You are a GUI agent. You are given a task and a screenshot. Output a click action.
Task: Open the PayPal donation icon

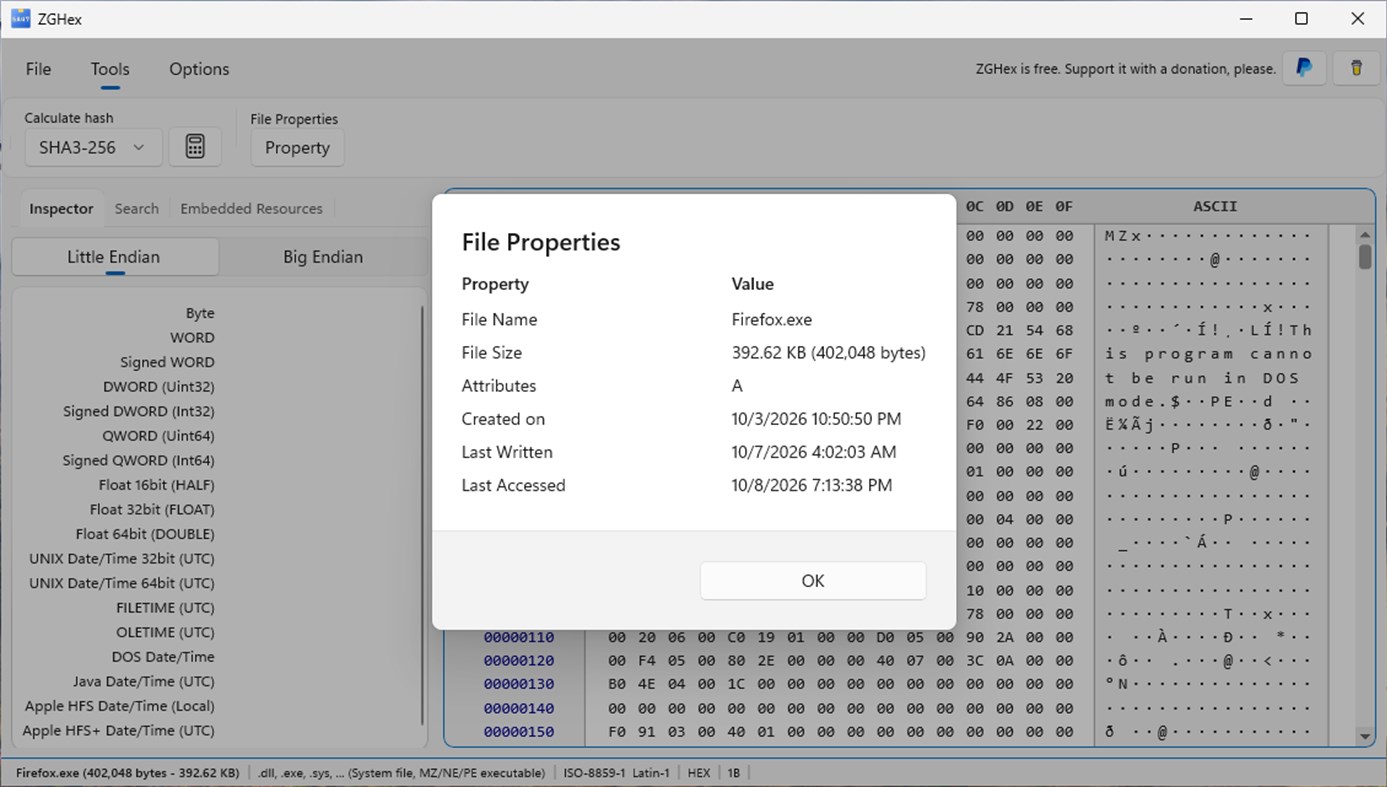(1304, 68)
